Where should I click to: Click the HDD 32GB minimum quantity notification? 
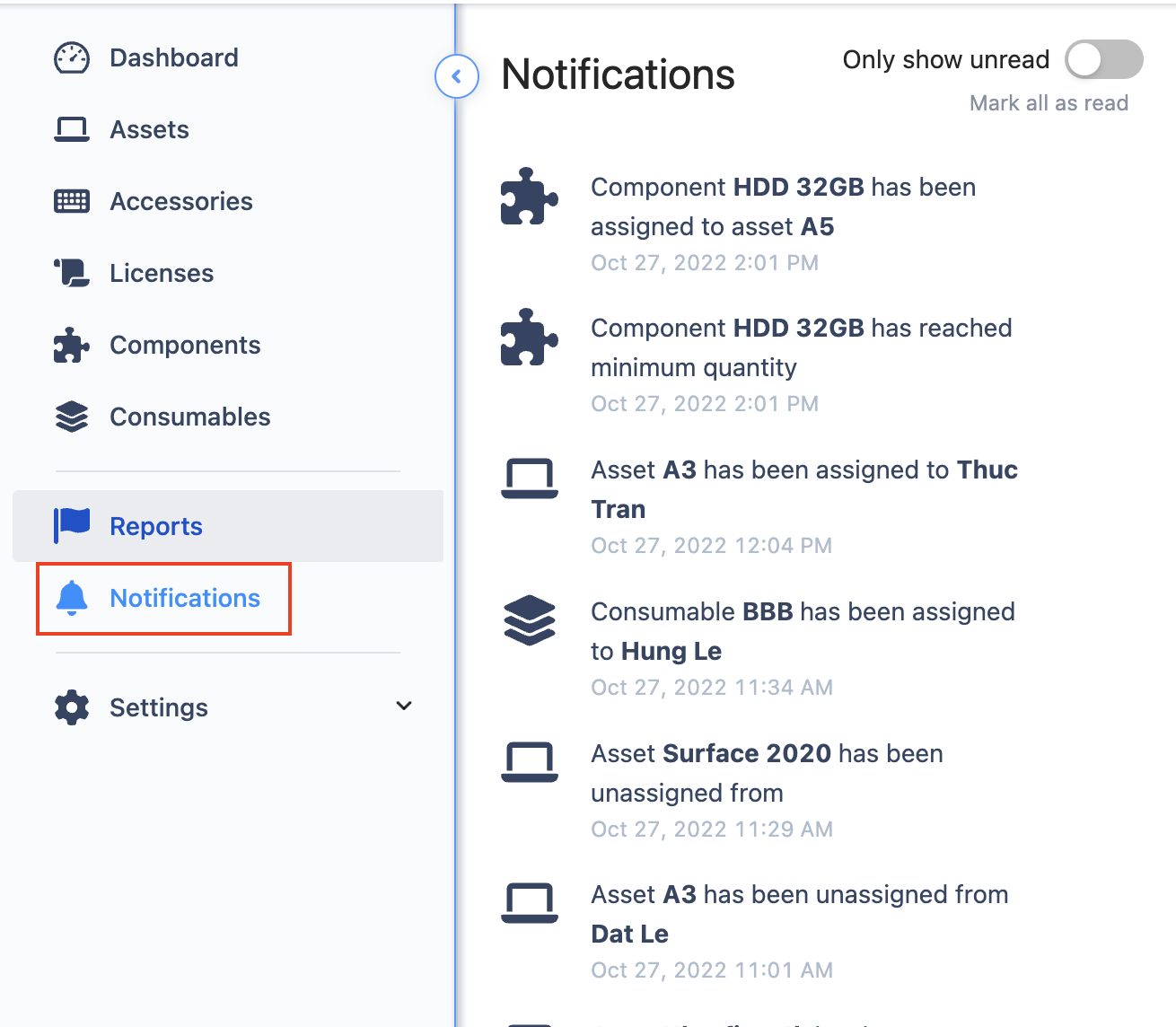point(801,347)
